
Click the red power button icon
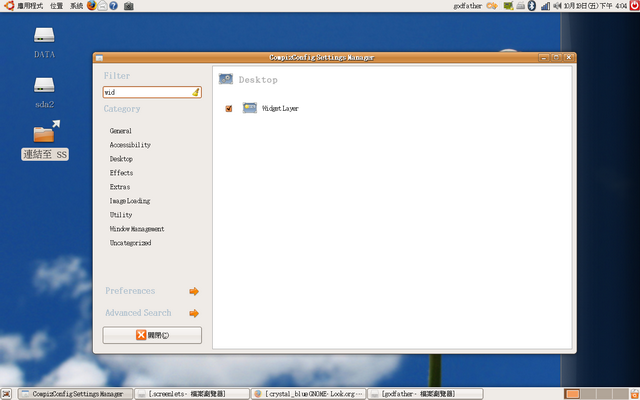coord(634,5)
